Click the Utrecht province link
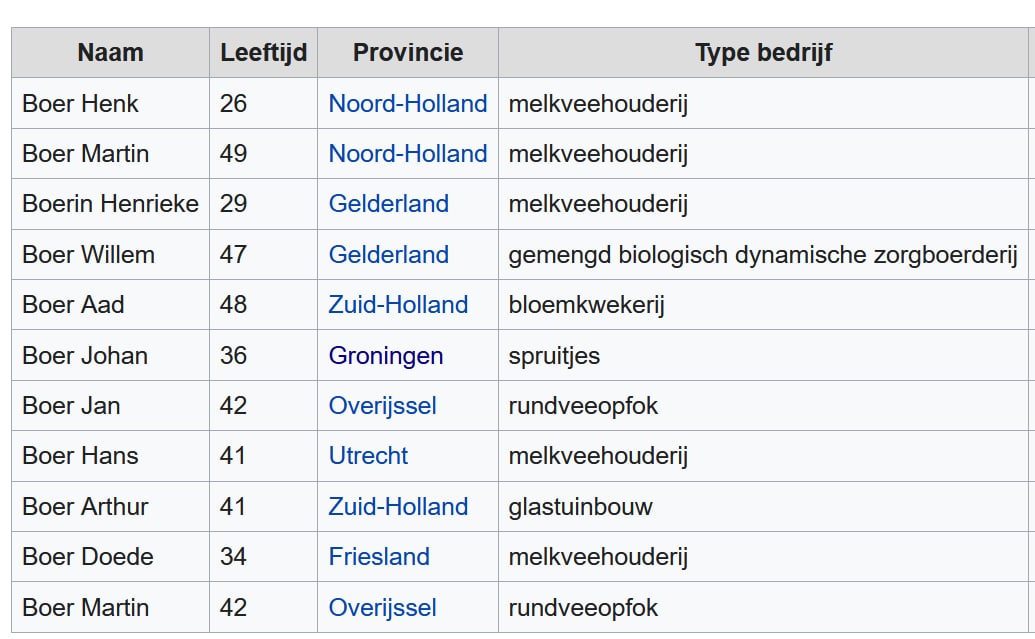The width and height of the screenshot is (1035, 639). [x=368, y=456]
